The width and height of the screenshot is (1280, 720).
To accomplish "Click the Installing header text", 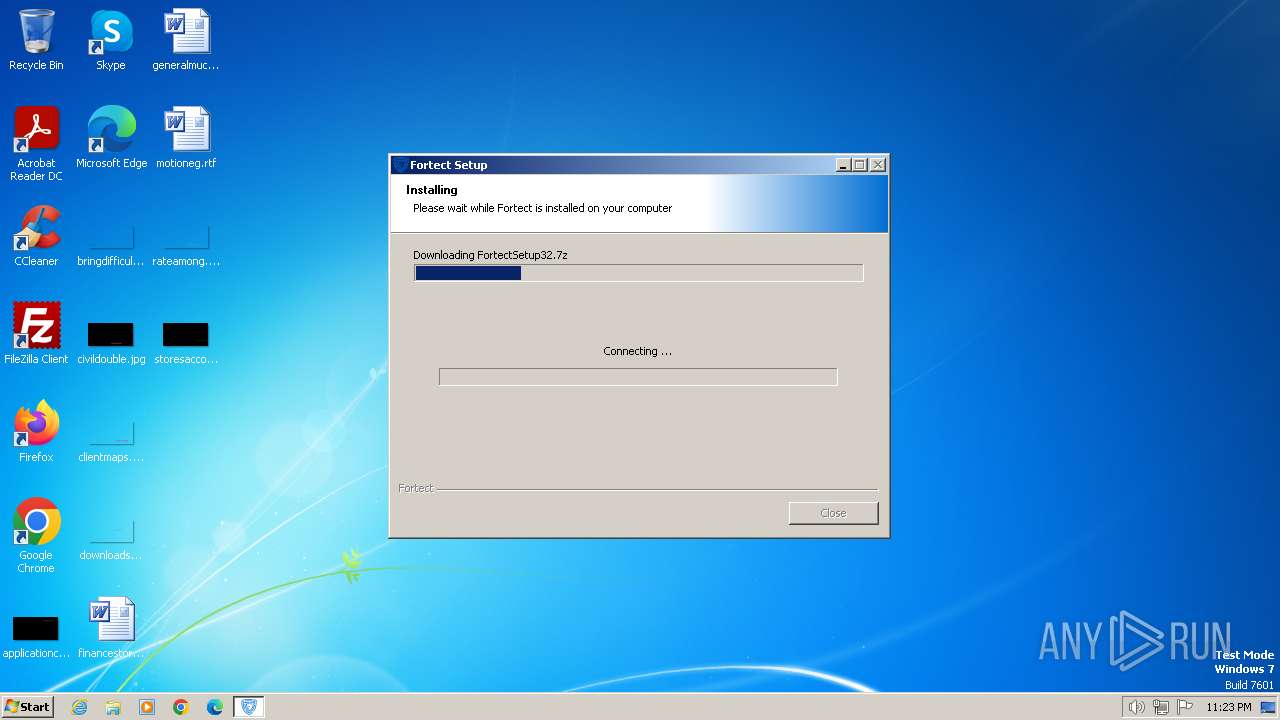I will (432, 190).
